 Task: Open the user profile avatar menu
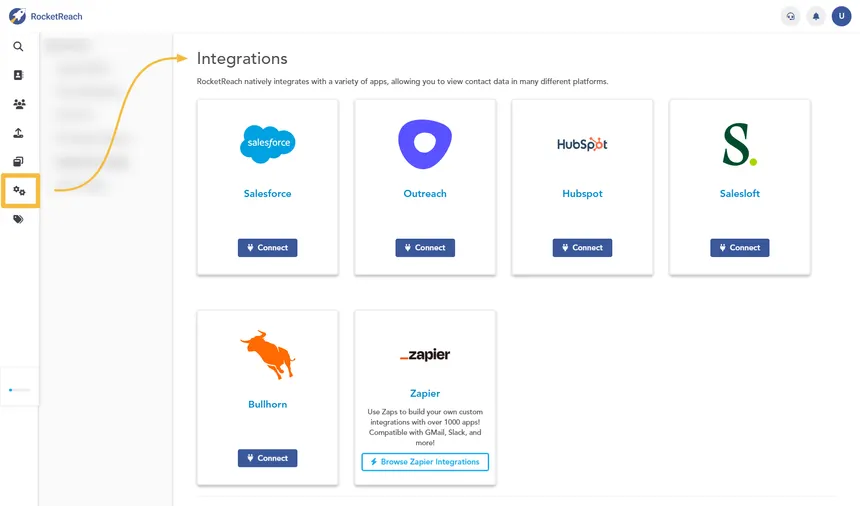click(x=841, y=16)
